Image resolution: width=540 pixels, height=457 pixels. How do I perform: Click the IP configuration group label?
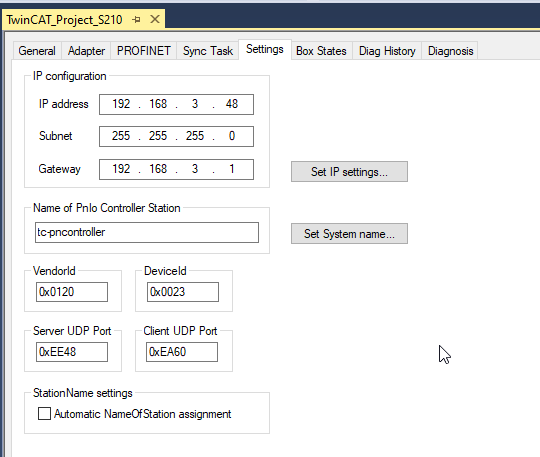pyautogui.click(x=70, y=76)
